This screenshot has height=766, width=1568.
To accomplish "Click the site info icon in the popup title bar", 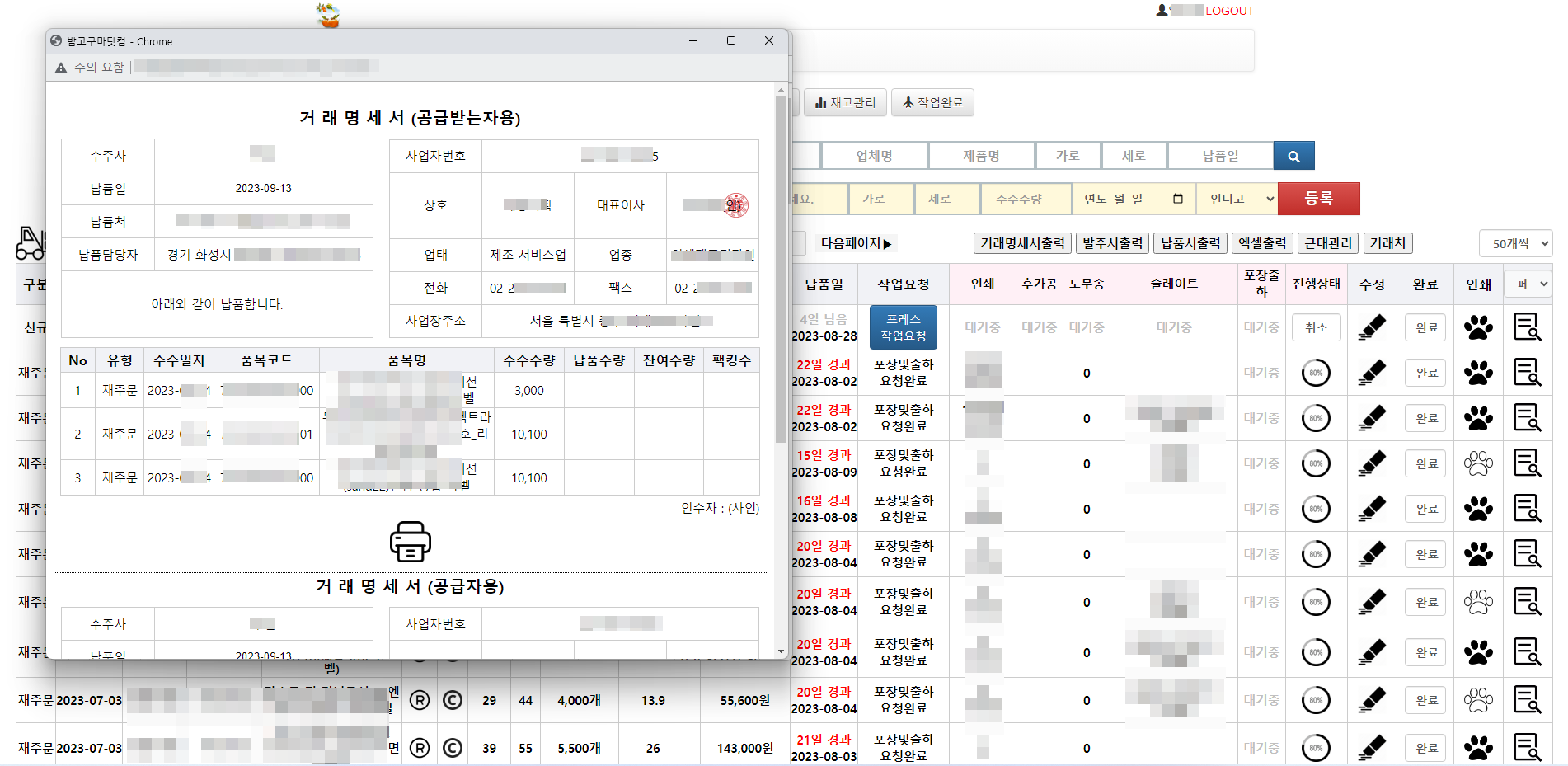I will (x=56, y=40).
